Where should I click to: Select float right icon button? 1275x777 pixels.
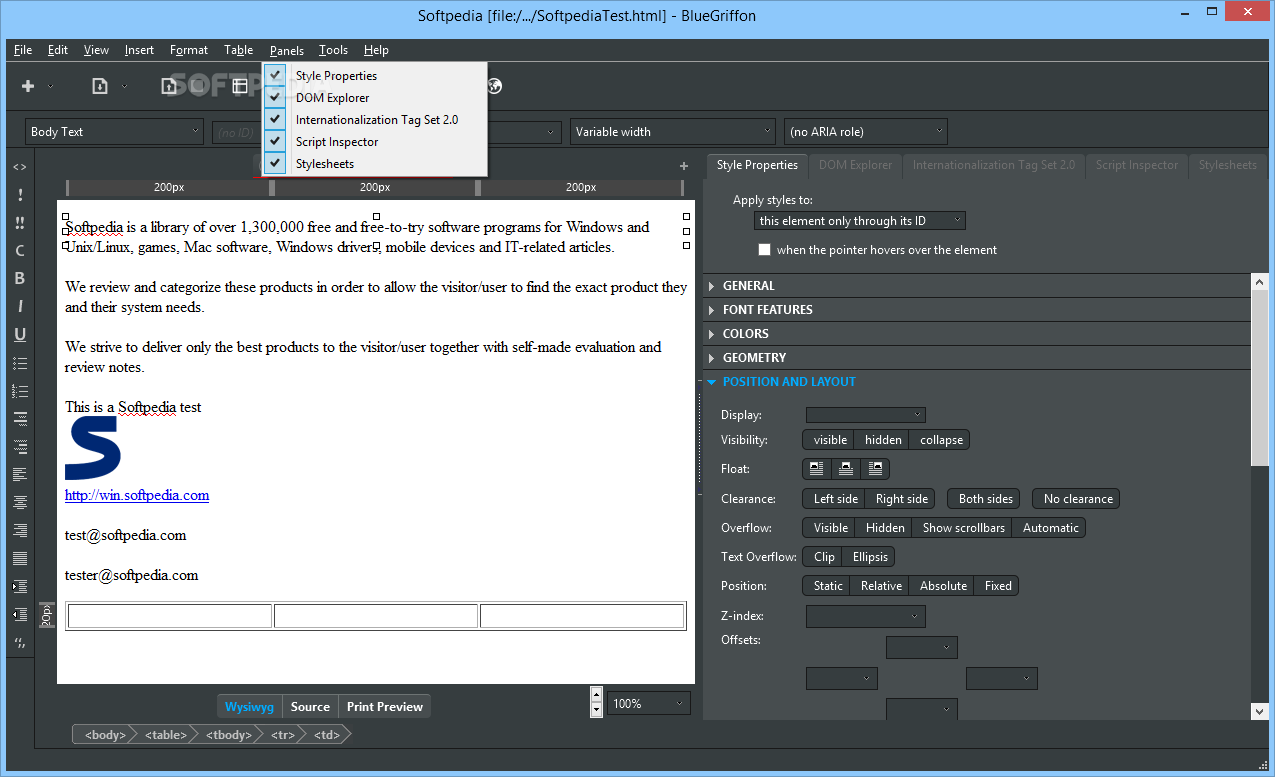(875, 468)
